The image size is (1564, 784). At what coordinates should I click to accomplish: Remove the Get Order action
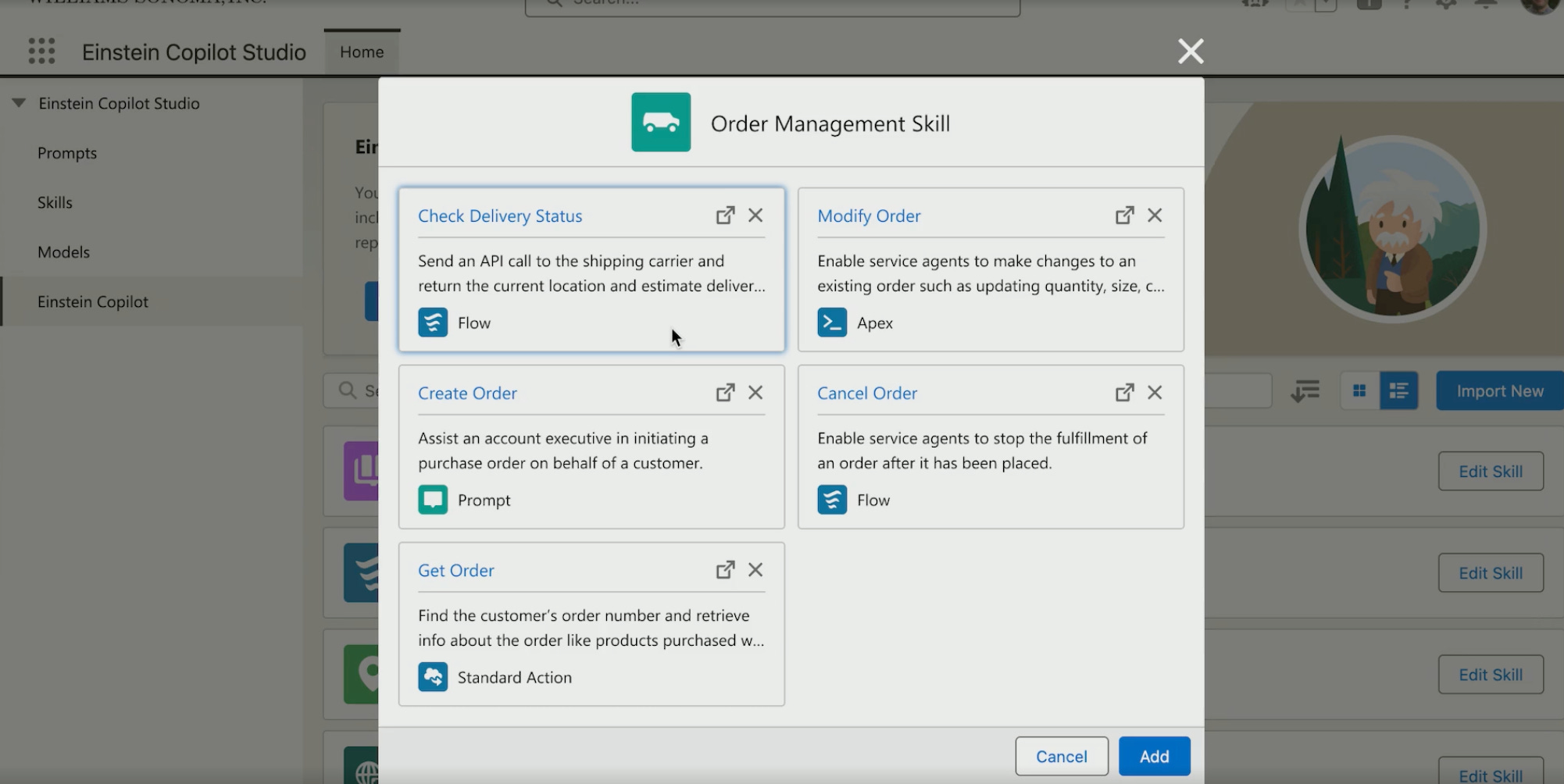(755, 570)
